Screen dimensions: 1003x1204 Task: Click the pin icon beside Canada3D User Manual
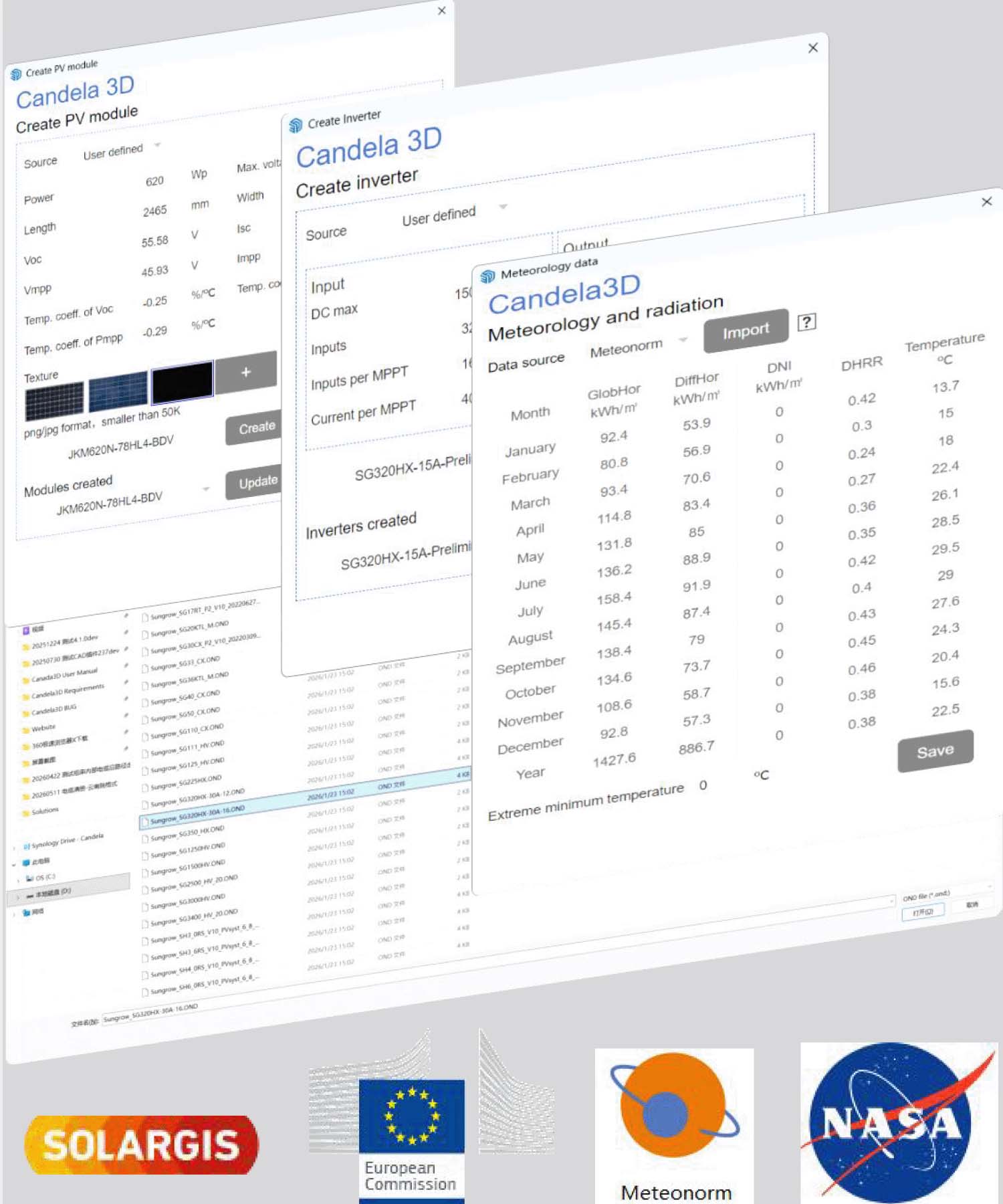point(126,666)
